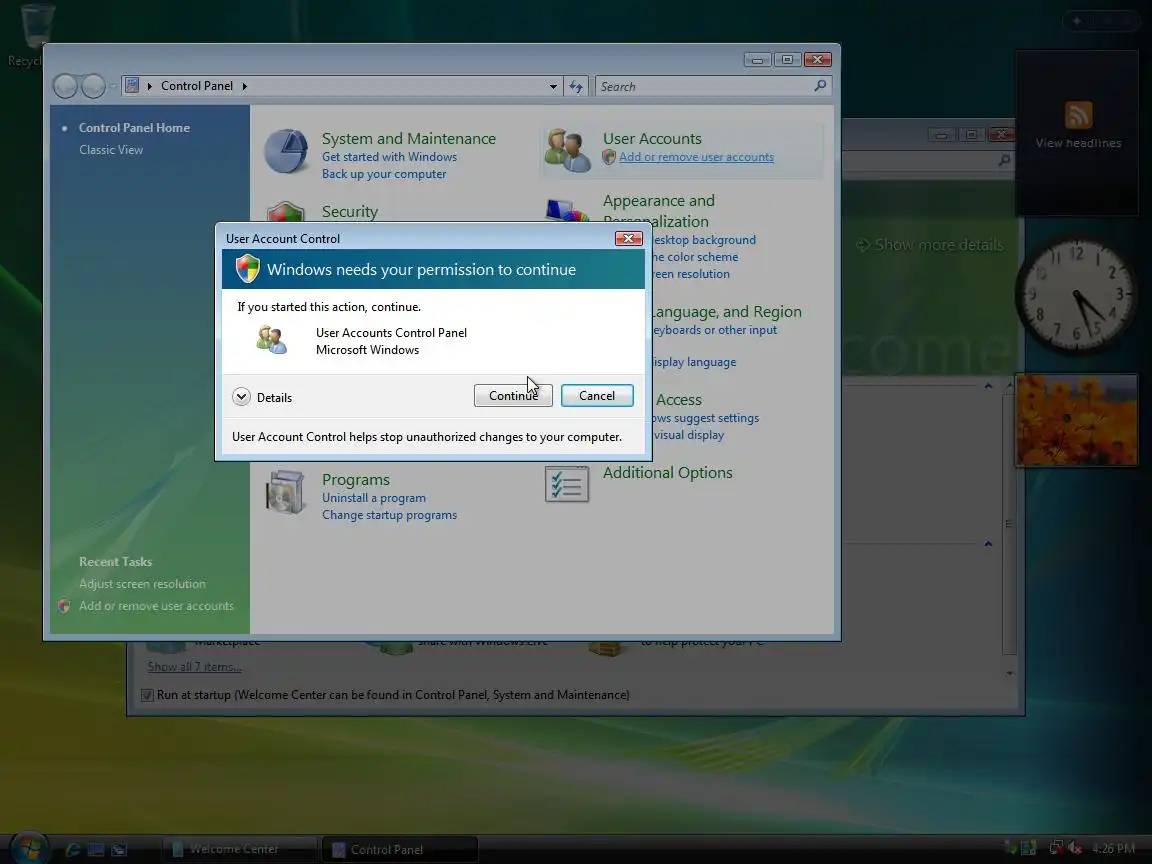Expand the arrow after Control Panel in the address bar

[x=245, y=86]
